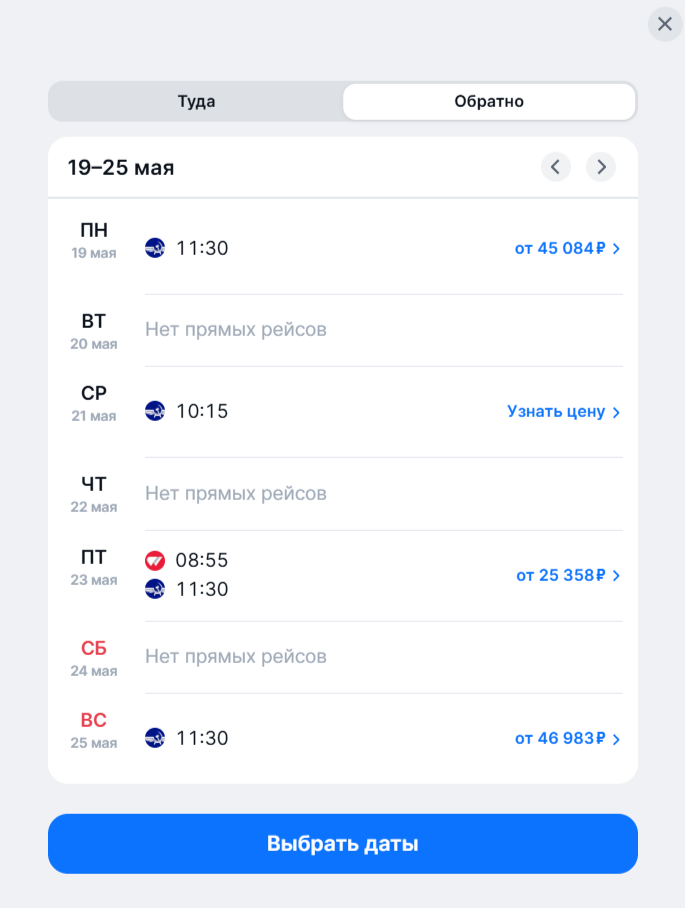This screenshot has height=908, width=685.
Task: Open price from 45 084₽ for Monday
Action: tap(567, 248)
